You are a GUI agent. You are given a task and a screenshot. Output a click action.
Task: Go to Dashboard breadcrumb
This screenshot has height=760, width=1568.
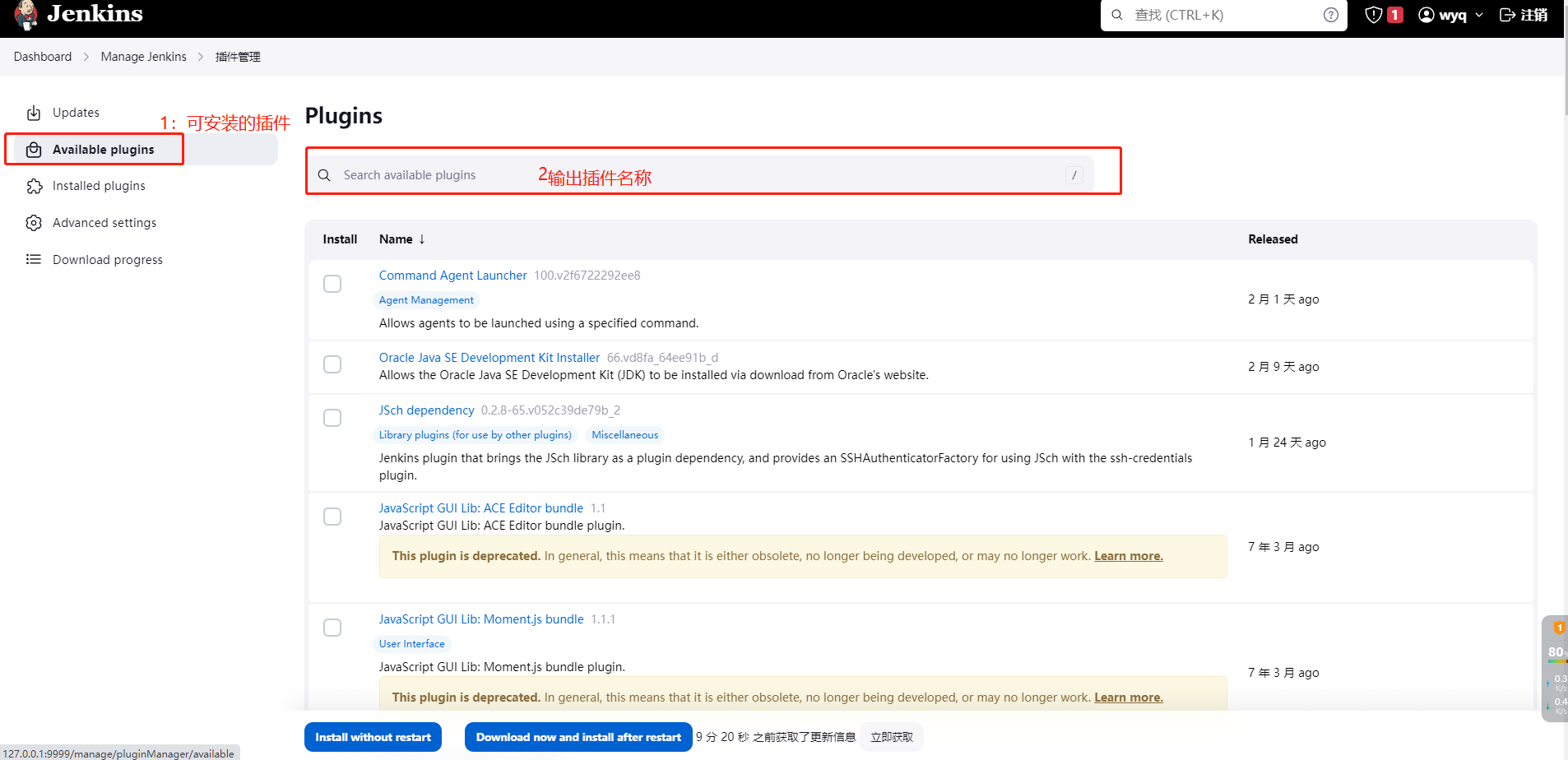[x=43, y=57]
